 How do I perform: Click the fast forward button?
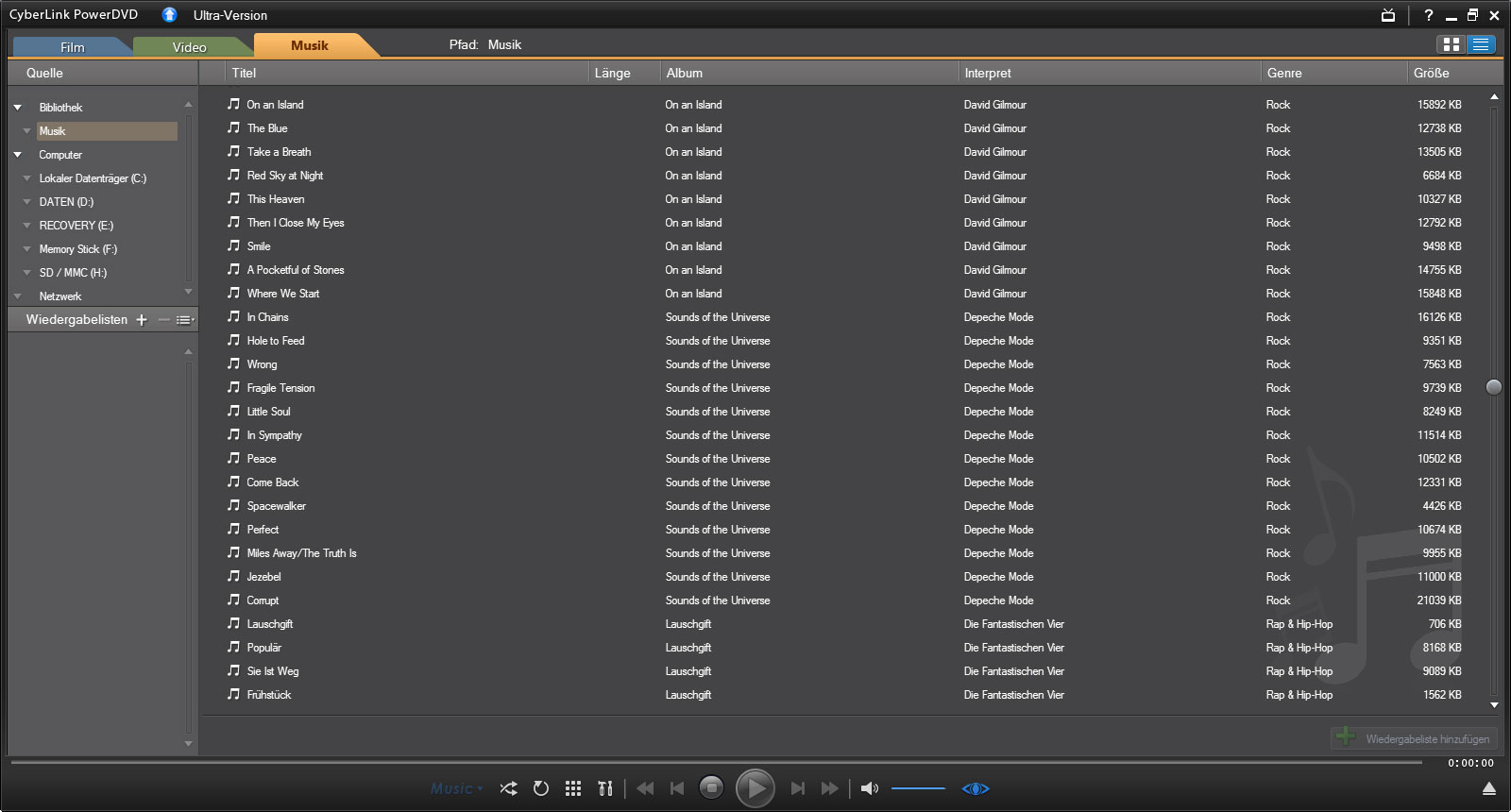(830, 788)
